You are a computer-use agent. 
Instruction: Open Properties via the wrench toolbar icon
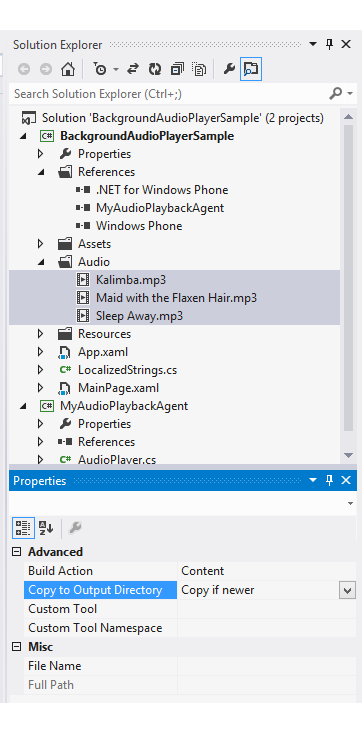(229, 70)
